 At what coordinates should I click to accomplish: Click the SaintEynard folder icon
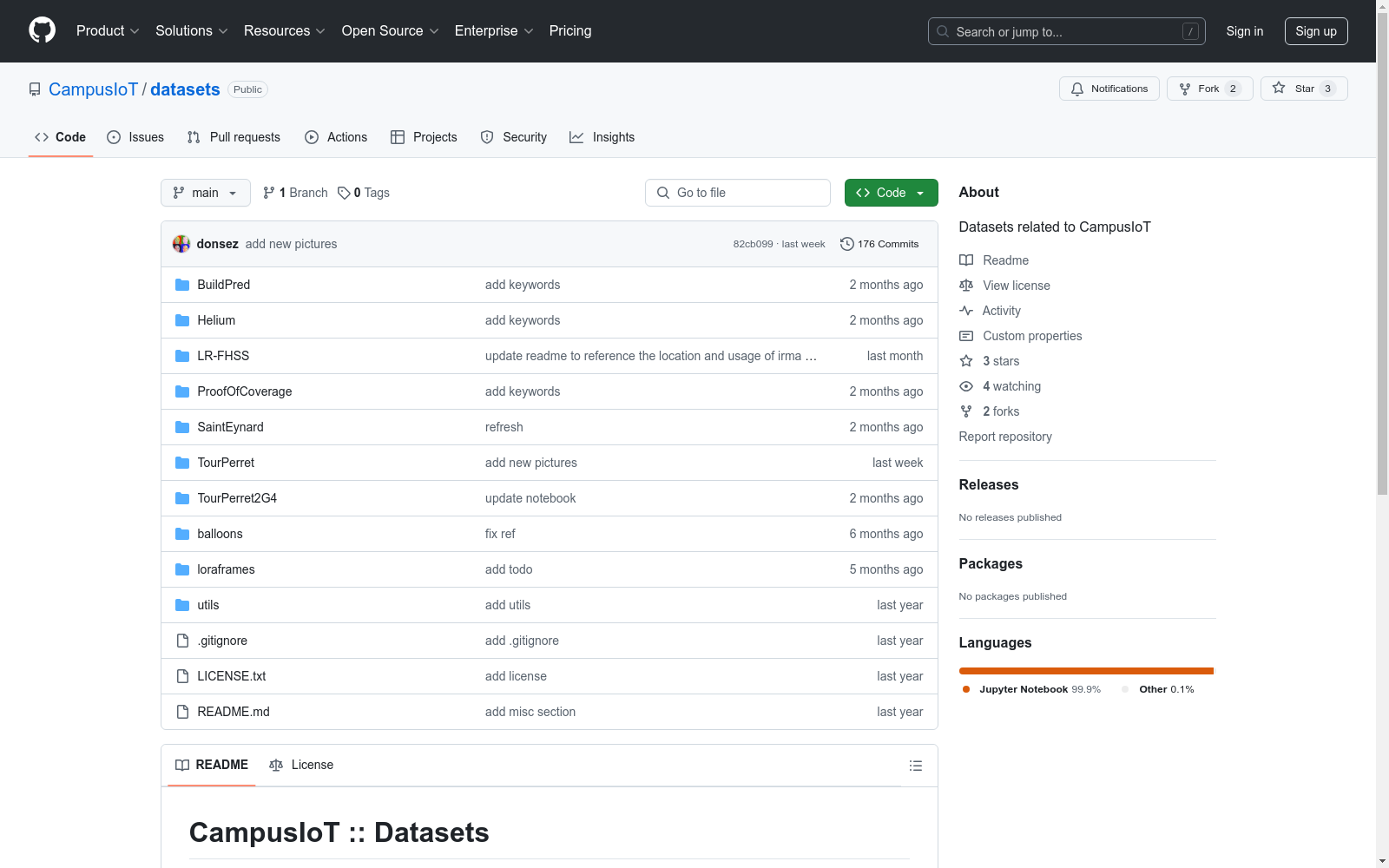(x=182, y=427)
